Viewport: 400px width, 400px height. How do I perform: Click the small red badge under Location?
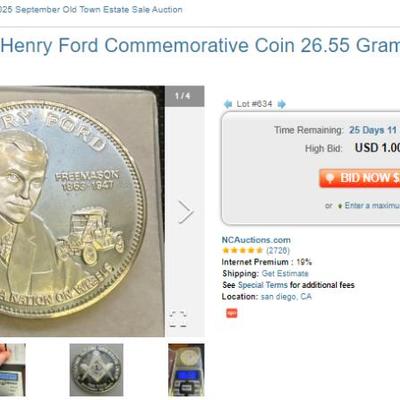coord(232,313)
